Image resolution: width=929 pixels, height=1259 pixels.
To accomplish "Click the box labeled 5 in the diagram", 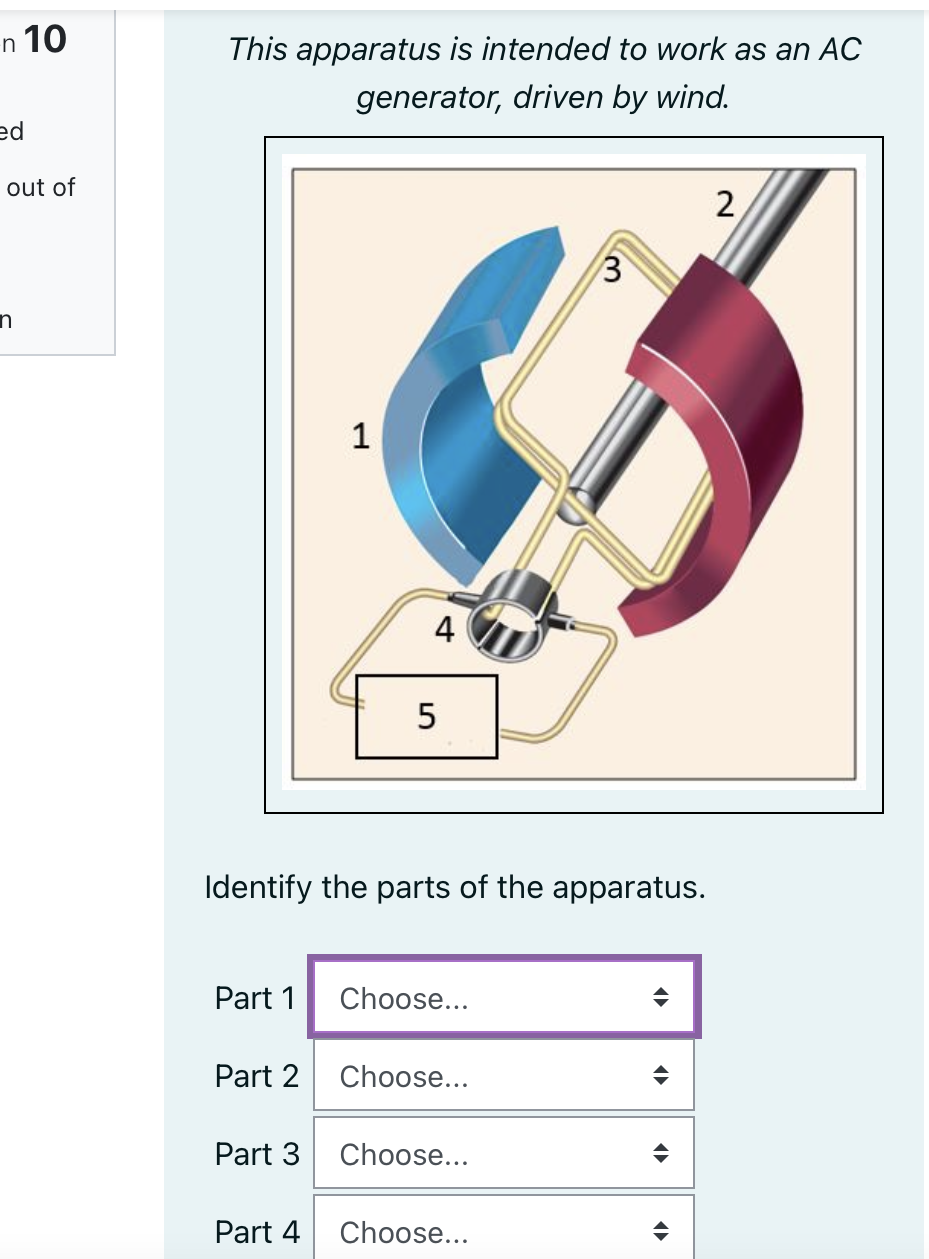I will coord(427,716).
